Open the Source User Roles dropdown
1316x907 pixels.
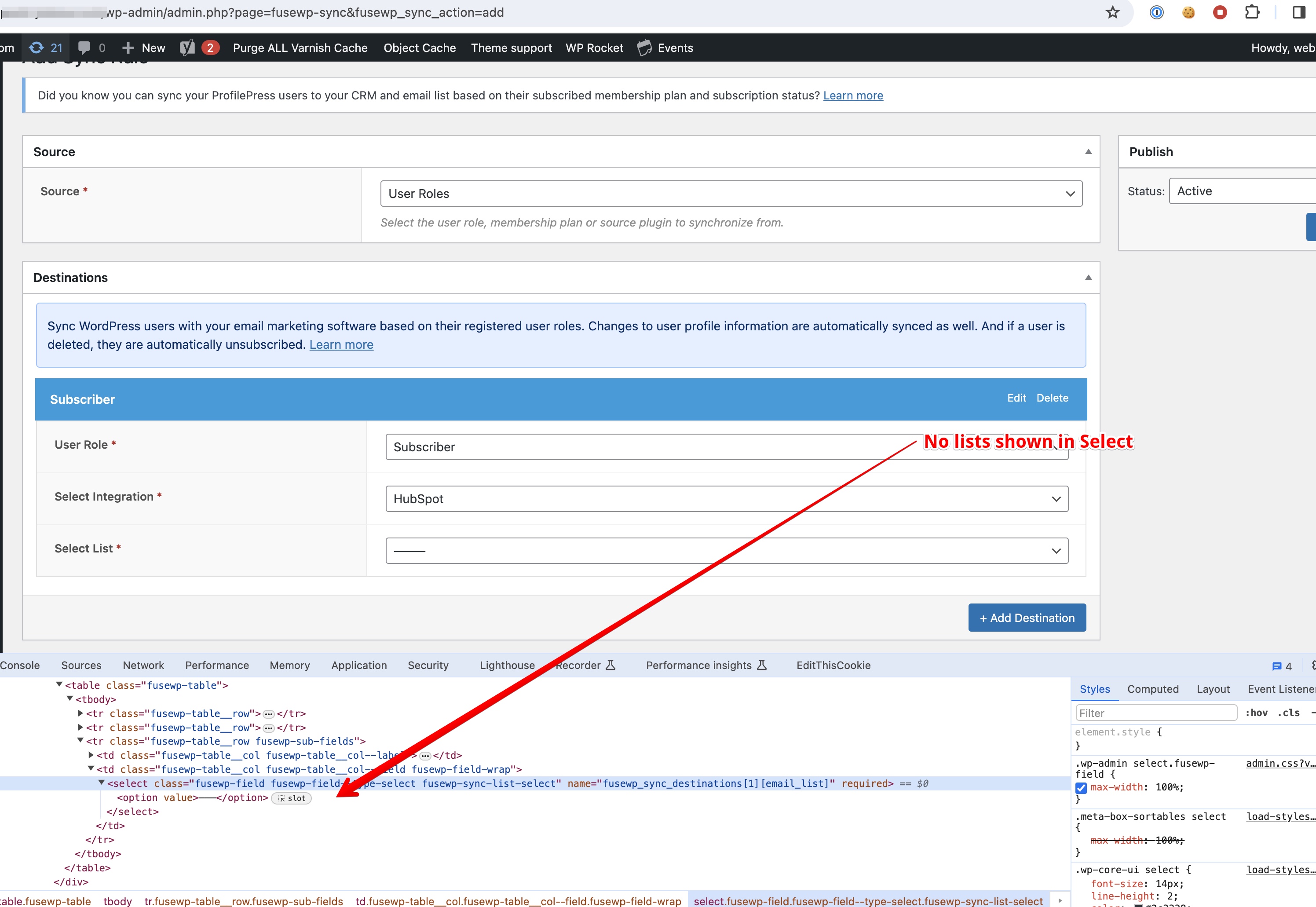[731, 194]
